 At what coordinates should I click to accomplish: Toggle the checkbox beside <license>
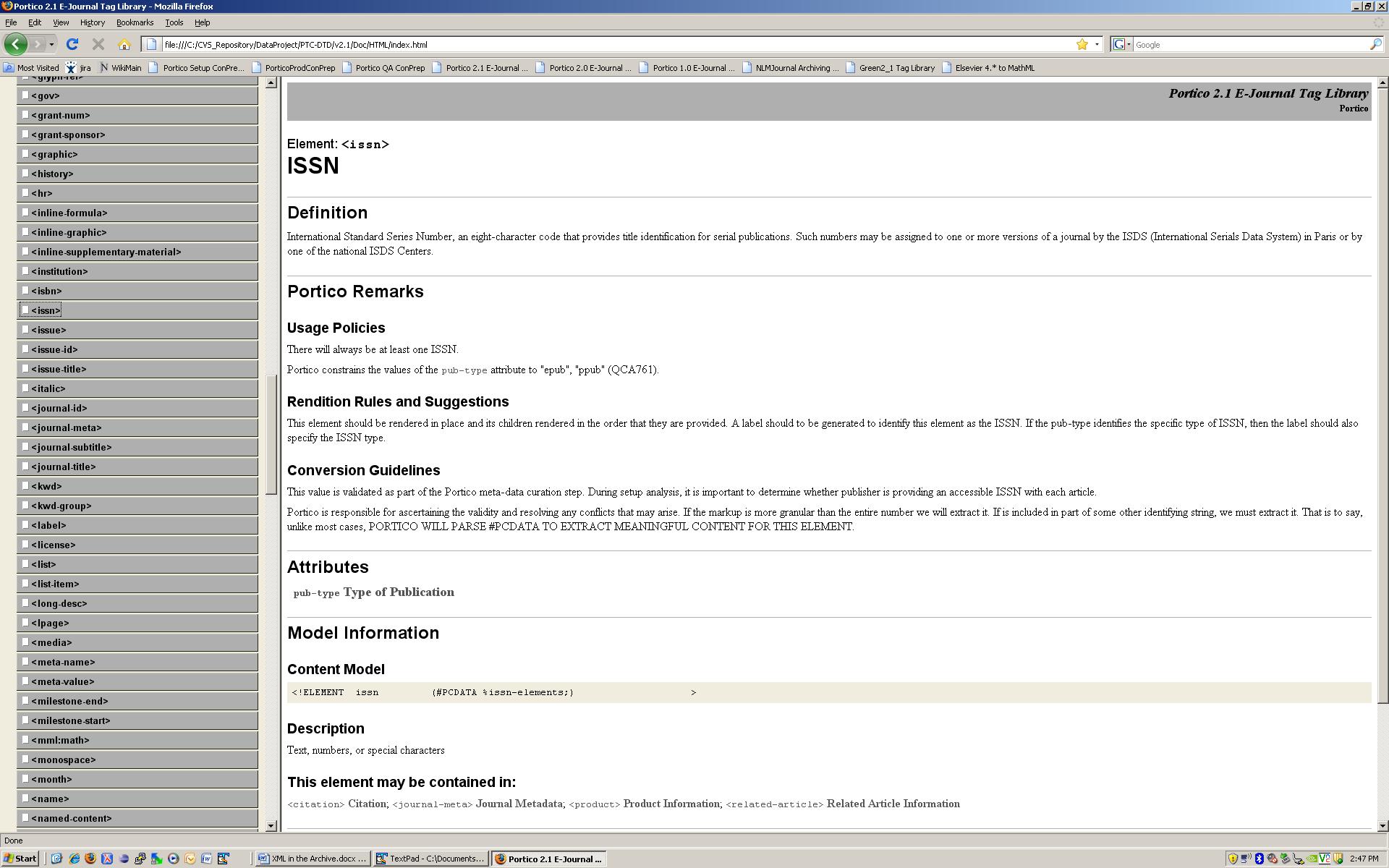[x=25, y=544]
